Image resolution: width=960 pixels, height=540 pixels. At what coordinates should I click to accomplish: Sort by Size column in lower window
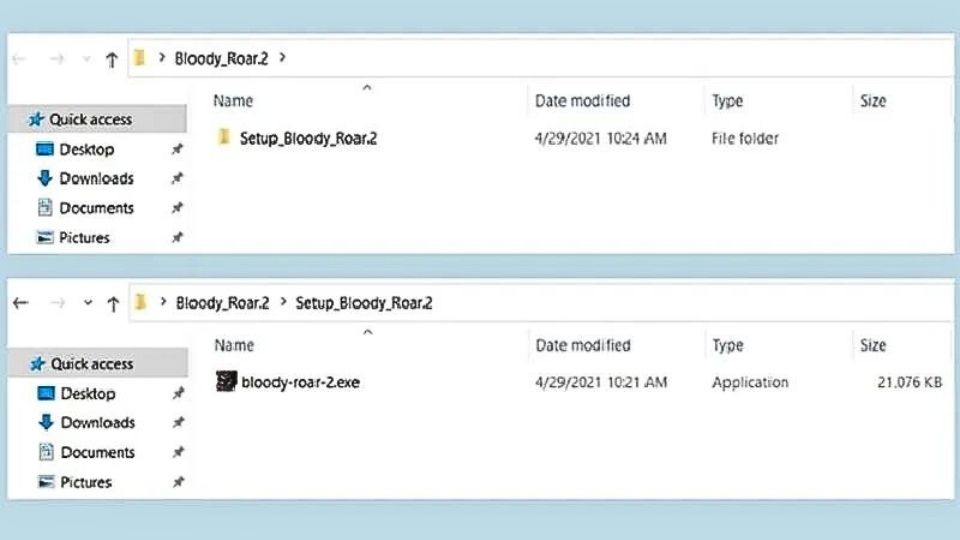coord(873,345)
